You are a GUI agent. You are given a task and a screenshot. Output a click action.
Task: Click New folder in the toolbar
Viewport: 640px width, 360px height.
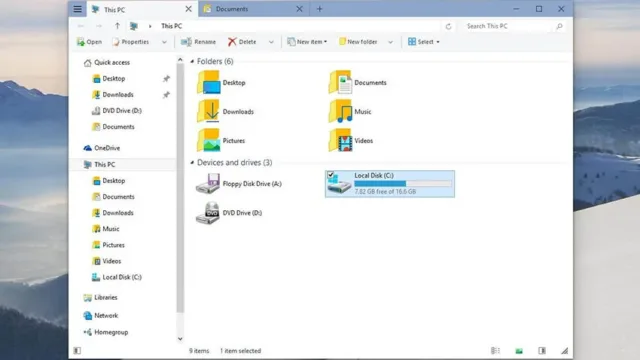tap(358, 42)
